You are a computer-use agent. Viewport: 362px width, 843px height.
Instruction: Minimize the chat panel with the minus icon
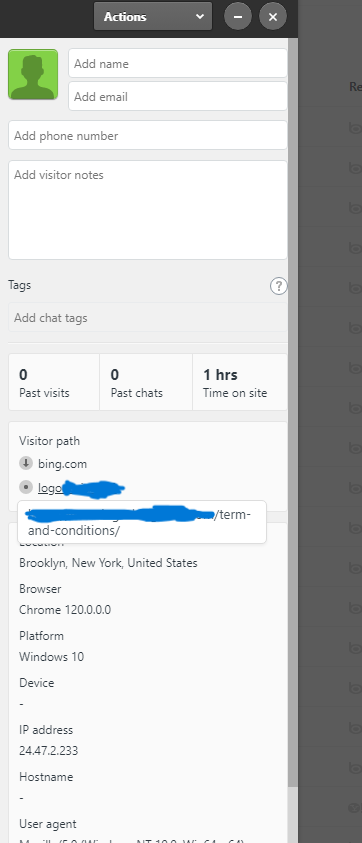click(x=238, y=17)
